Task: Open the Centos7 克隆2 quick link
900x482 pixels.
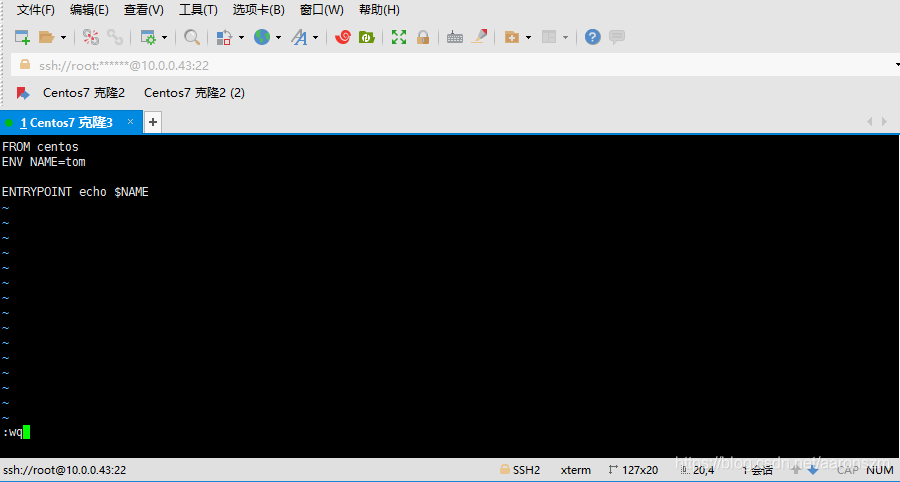Action: point(84,93)
